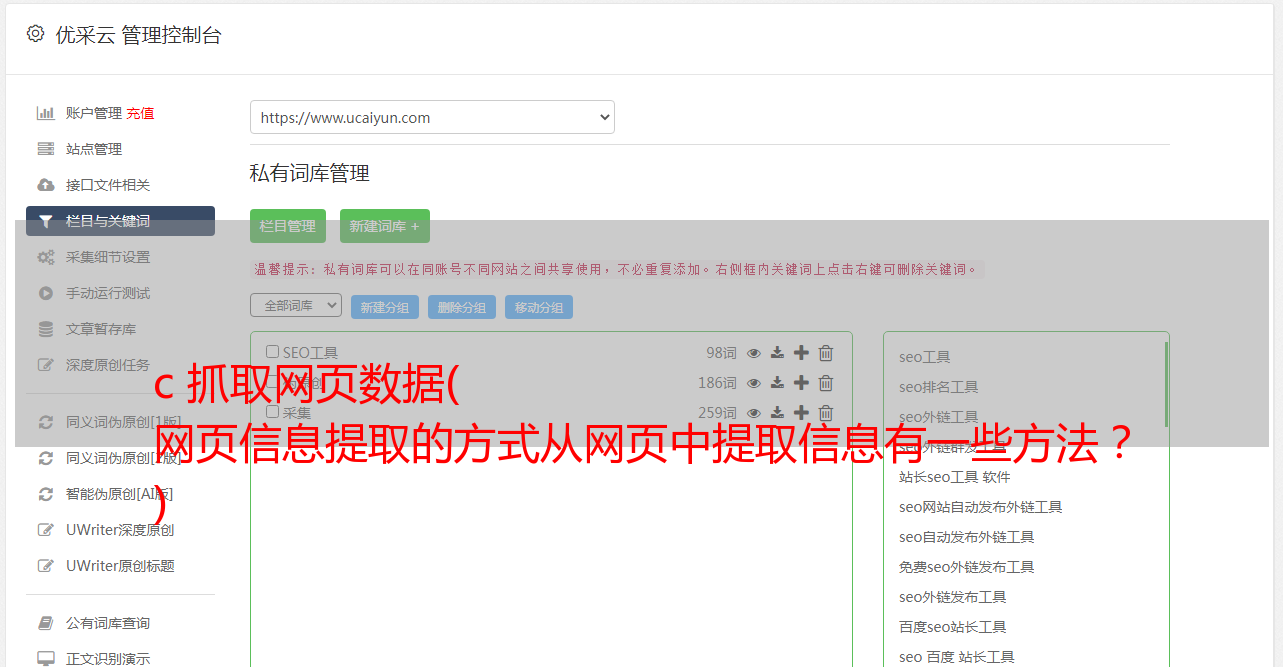Select keyword 'seo 百度 站长工具'
Viewport: 1283px width, 667px height.
pyautogui.click(x=956, y=657)
